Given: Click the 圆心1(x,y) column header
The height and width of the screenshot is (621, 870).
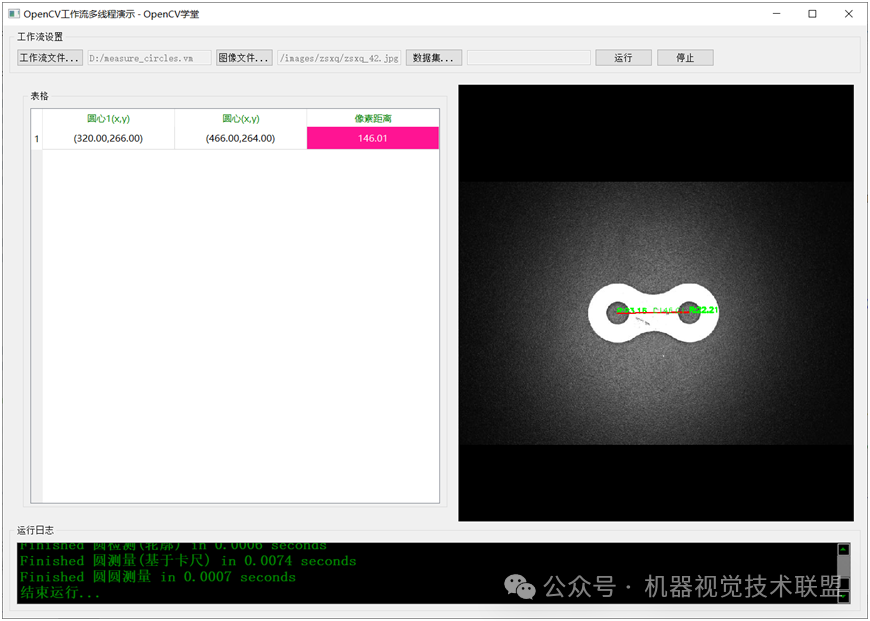Looking at the screenshot, I should 108,118.
